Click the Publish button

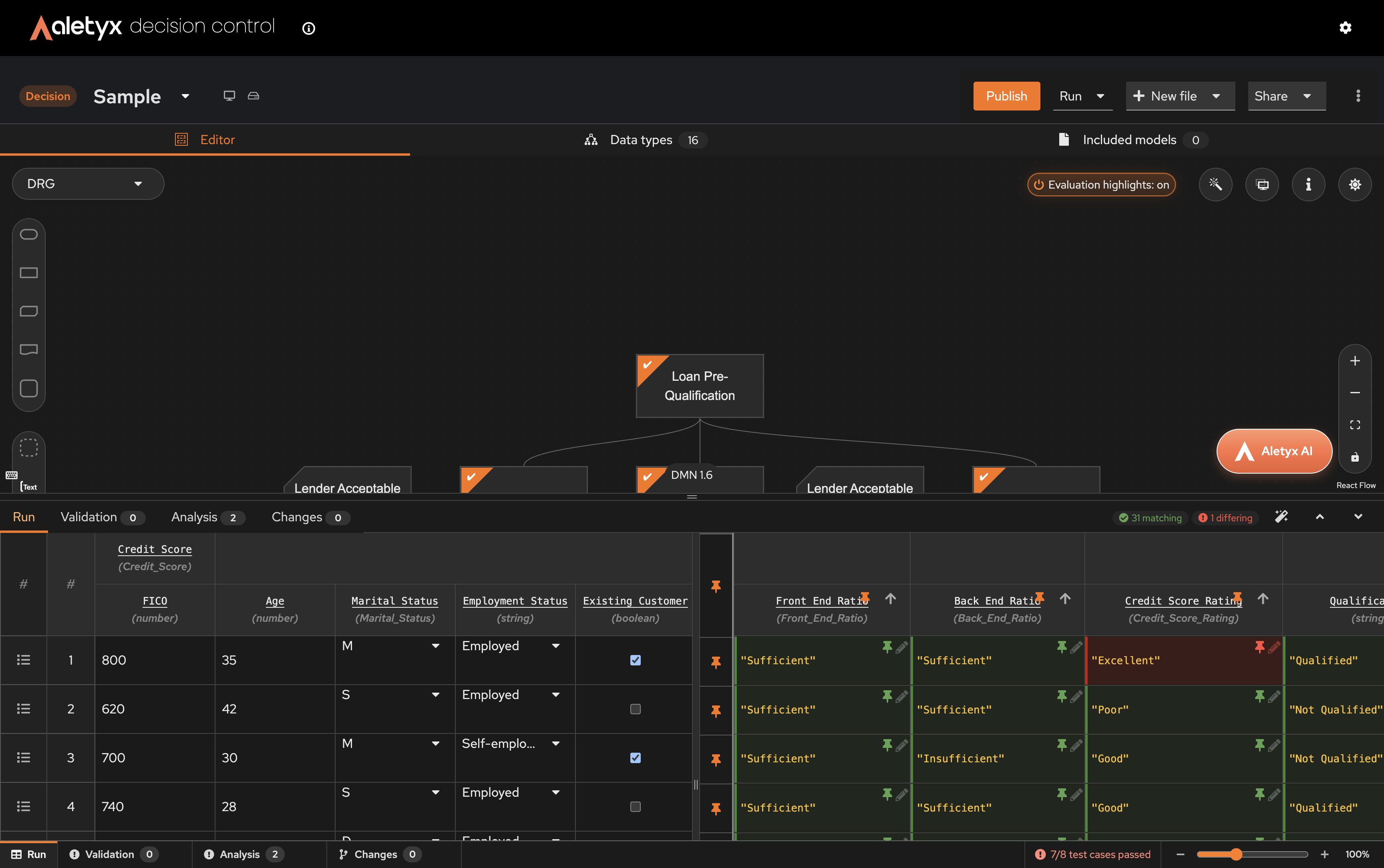1006,96
